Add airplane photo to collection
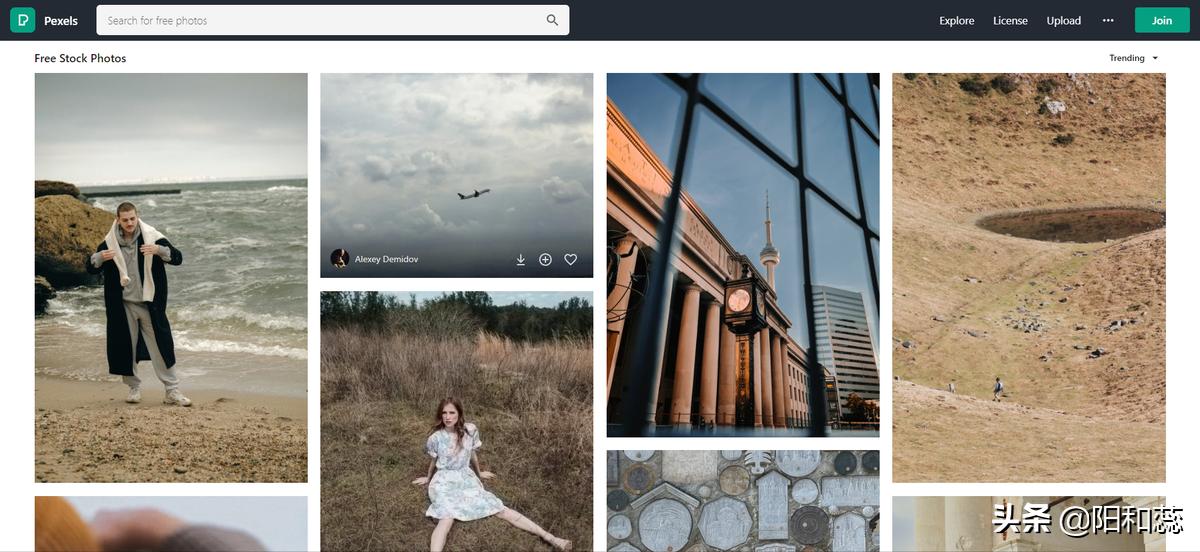Viewport: 1200px width, 552px height. (x=545, y=259)
